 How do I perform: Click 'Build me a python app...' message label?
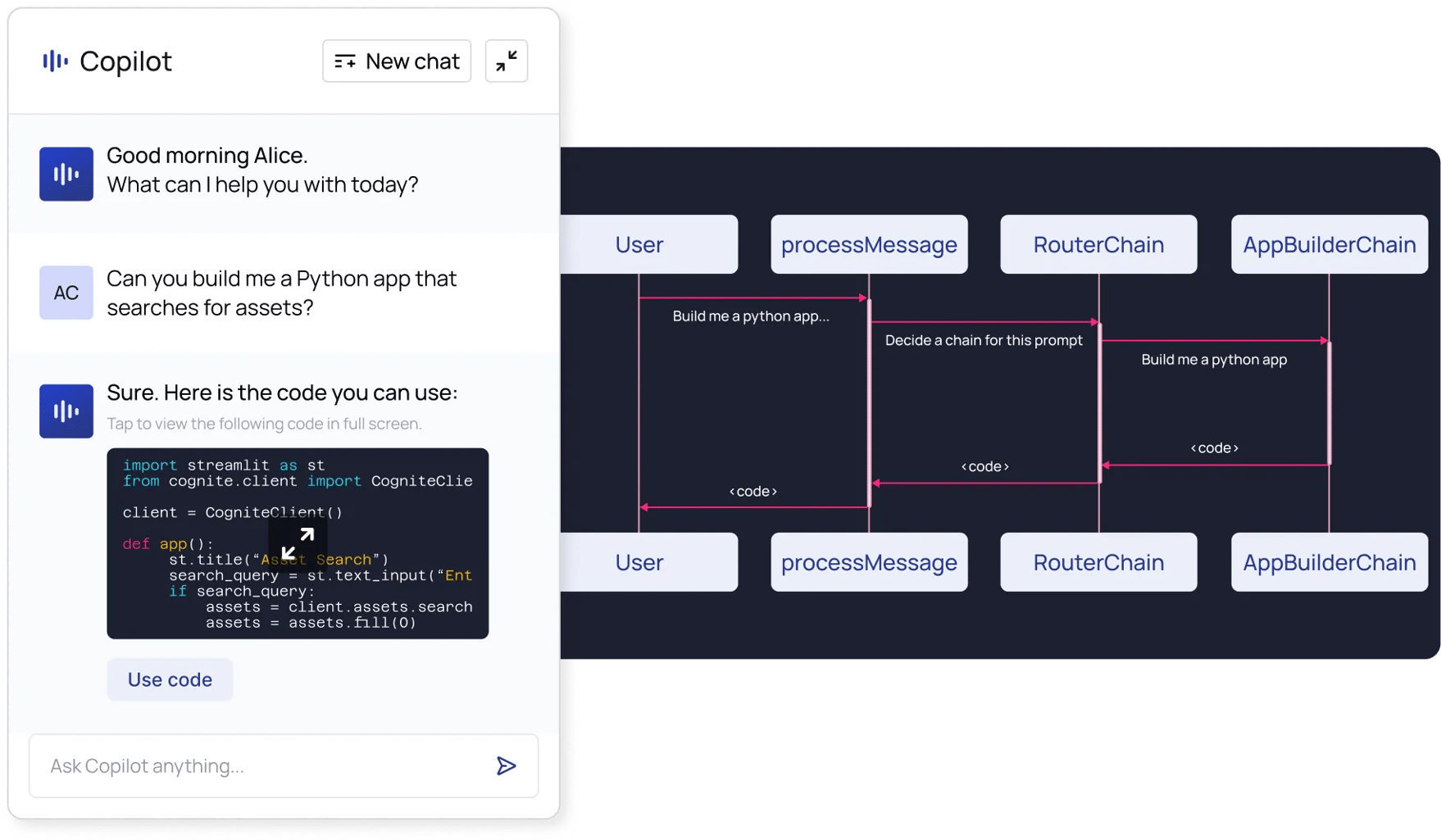(751, 316)
